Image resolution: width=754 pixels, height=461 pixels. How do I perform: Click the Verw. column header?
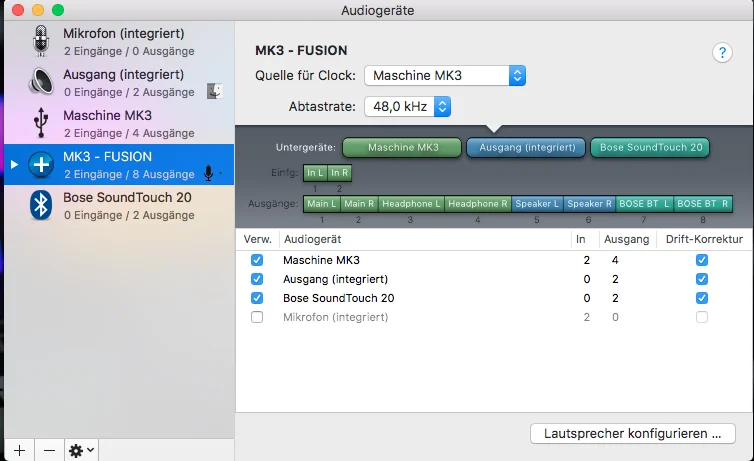point(257,239)
